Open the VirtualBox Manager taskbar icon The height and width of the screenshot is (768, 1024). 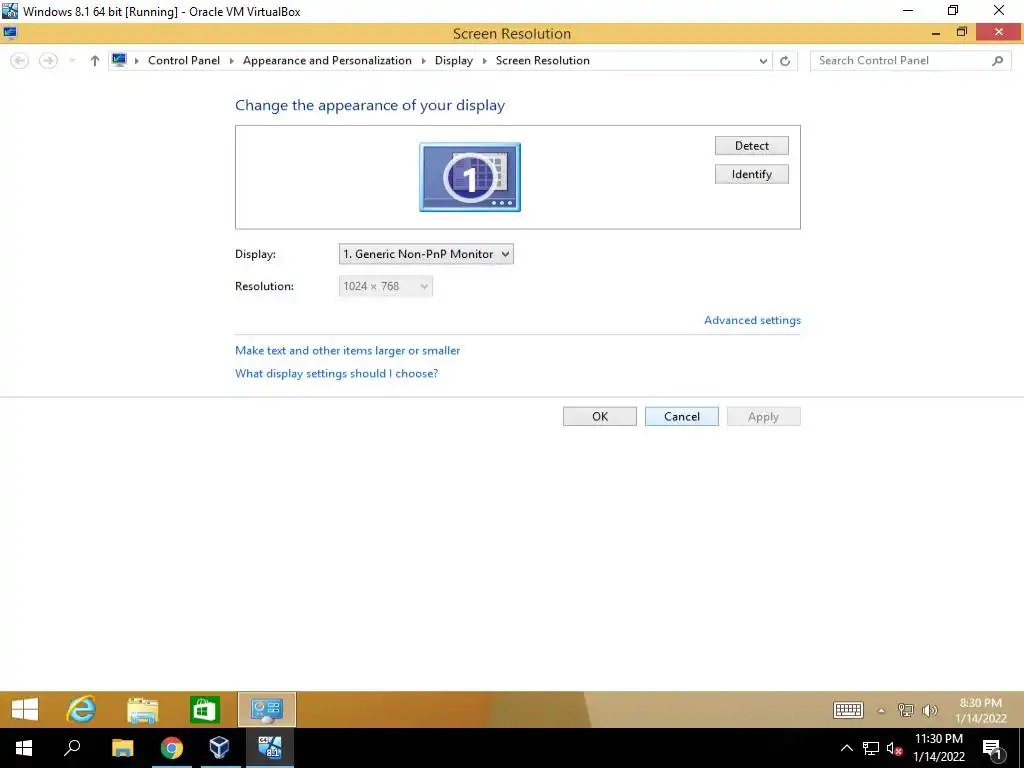tap(219, 748)
